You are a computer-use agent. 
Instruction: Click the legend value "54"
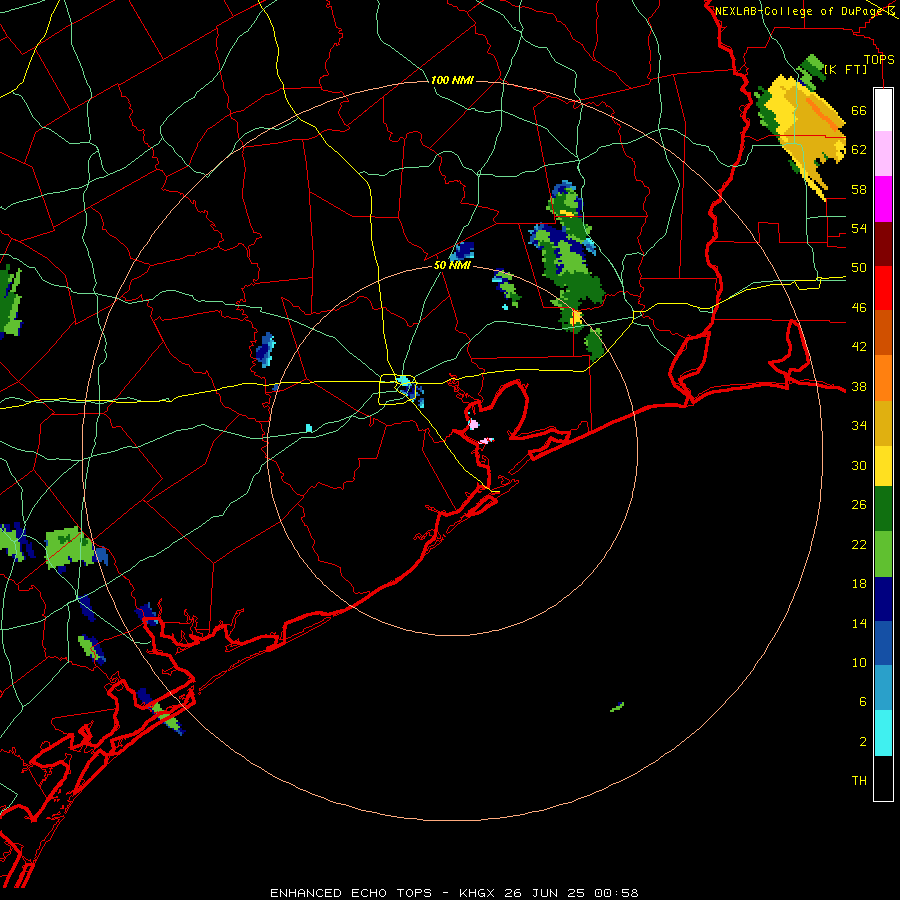pyautogui.click(x=859, y=228)
